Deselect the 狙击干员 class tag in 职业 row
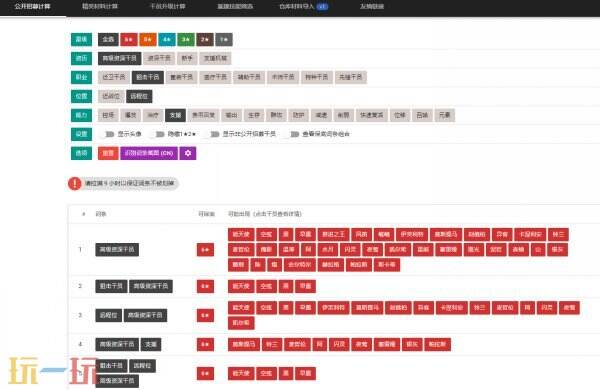Image resolution: width=600 pixels, height=390 pixels. click(148, 77)
